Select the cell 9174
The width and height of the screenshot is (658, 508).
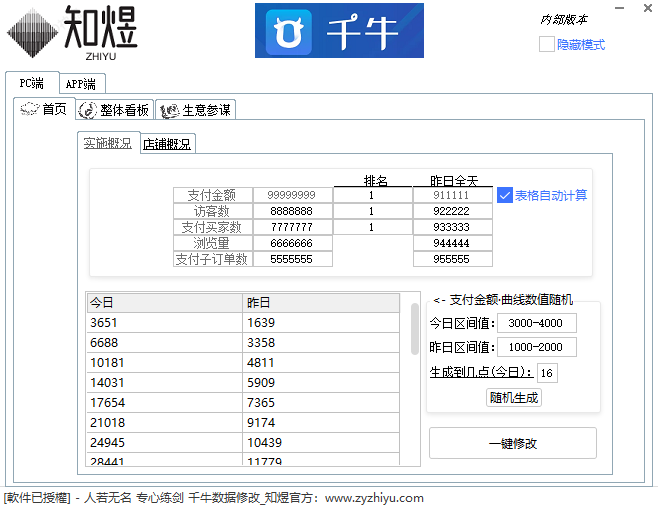click(x=321, y=422)
